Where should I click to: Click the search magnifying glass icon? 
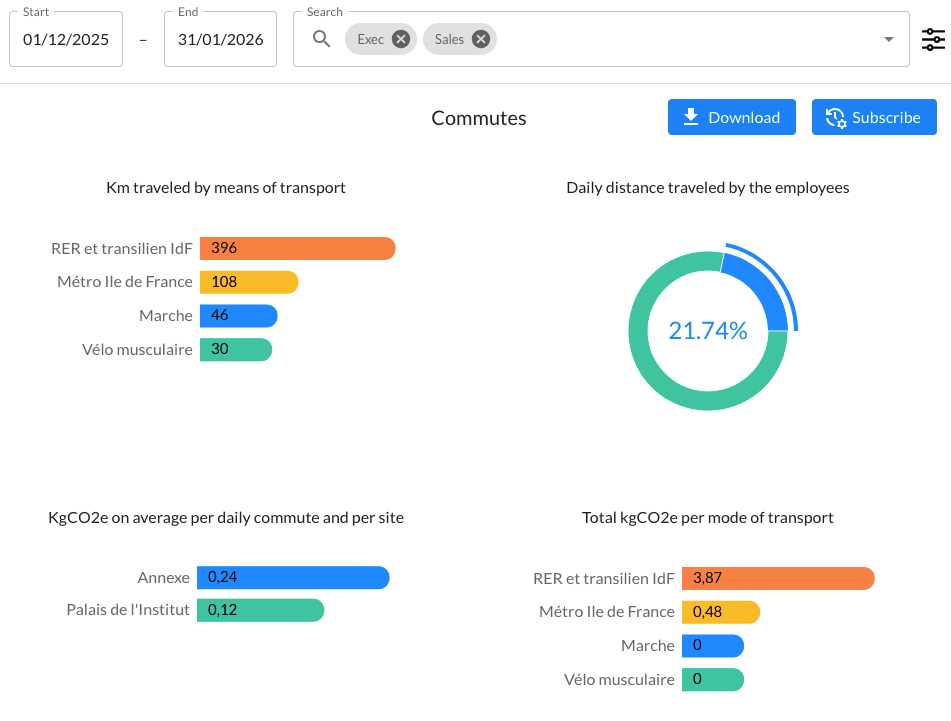320,39
